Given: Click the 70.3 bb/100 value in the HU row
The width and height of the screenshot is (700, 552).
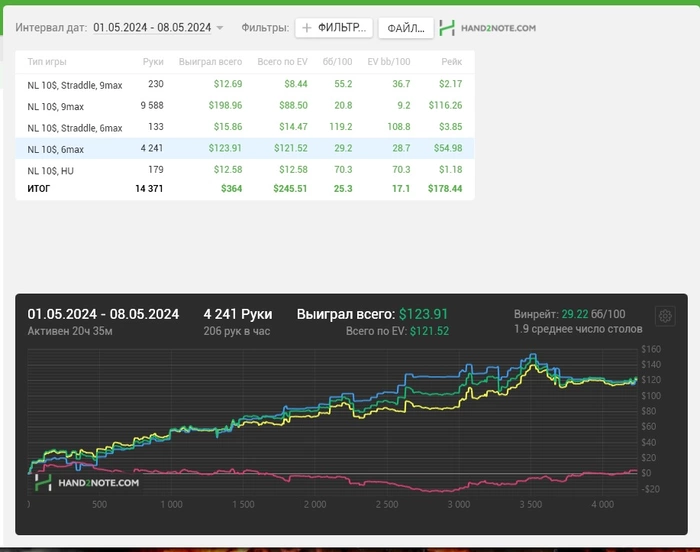Looking at the screenshot, I should [x=343, y=170].
